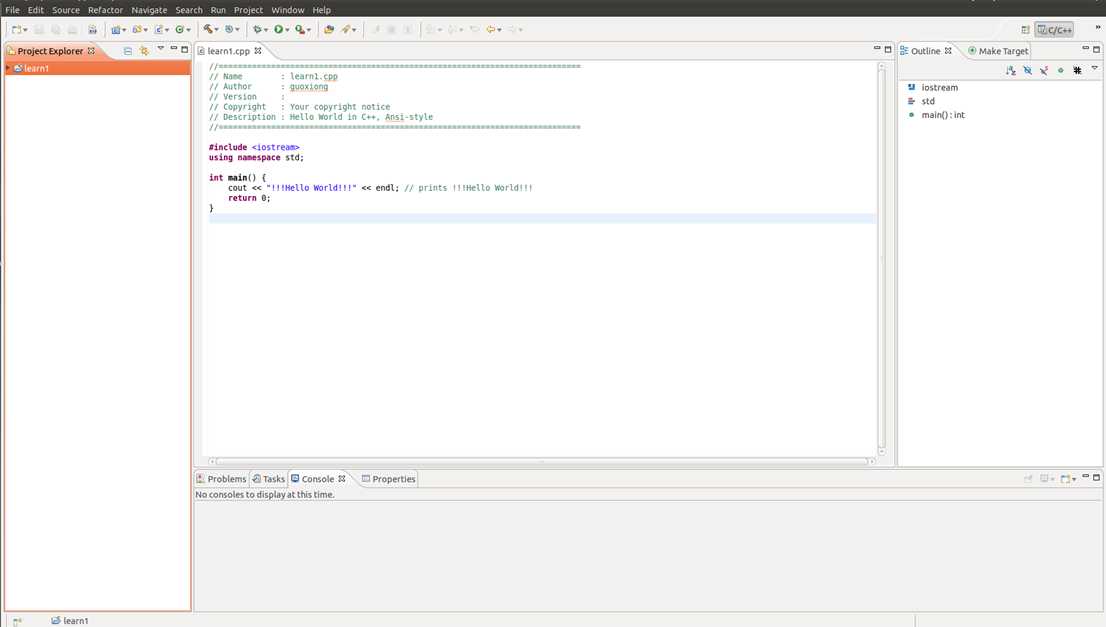This screenshot has height=627, width=1106.
Task: Open the Window menu
Action: coord(288,10)
